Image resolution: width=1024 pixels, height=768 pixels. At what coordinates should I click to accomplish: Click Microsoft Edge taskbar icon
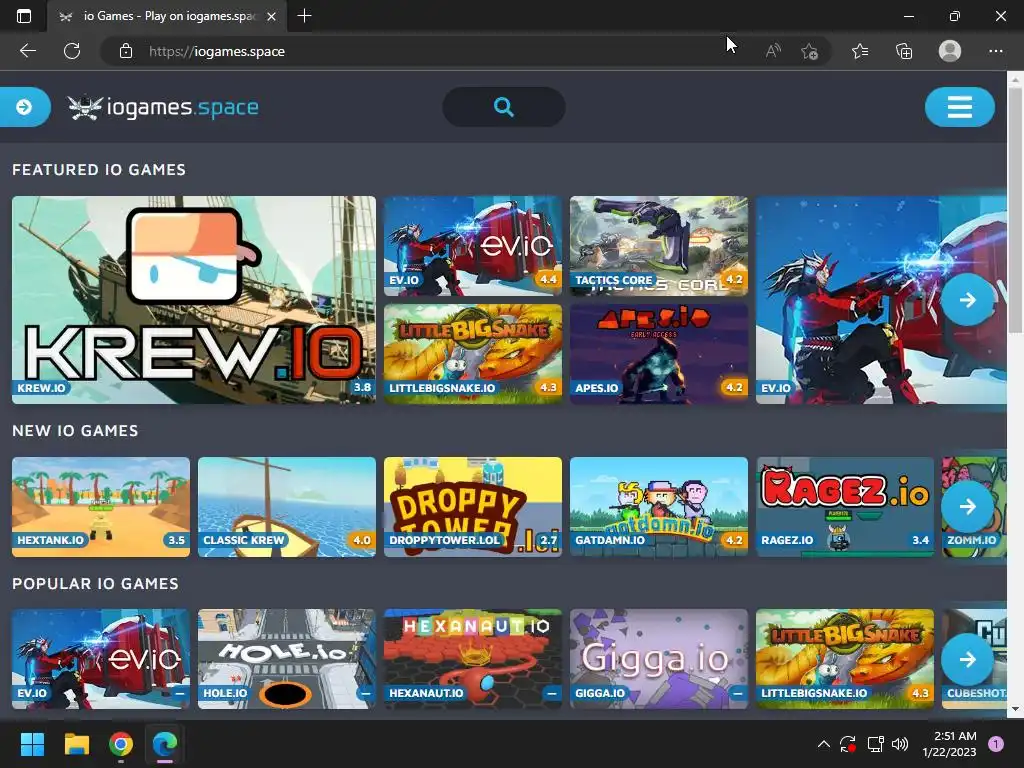[x=165, y=744]
